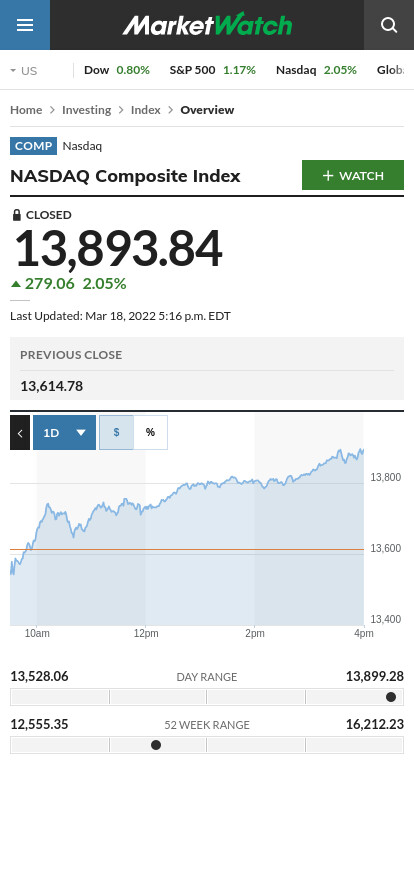Screen dimensions: 414x896
Task: Switch chart to dollar ($) view
Action: [116, 433]
